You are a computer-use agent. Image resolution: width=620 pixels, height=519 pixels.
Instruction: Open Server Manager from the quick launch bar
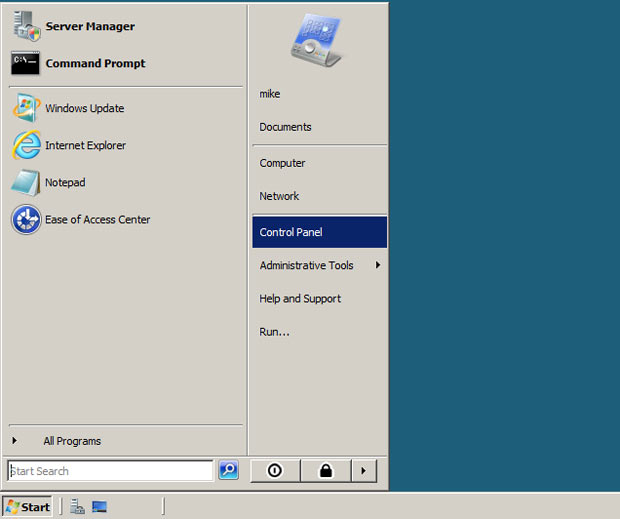point(77,506)
